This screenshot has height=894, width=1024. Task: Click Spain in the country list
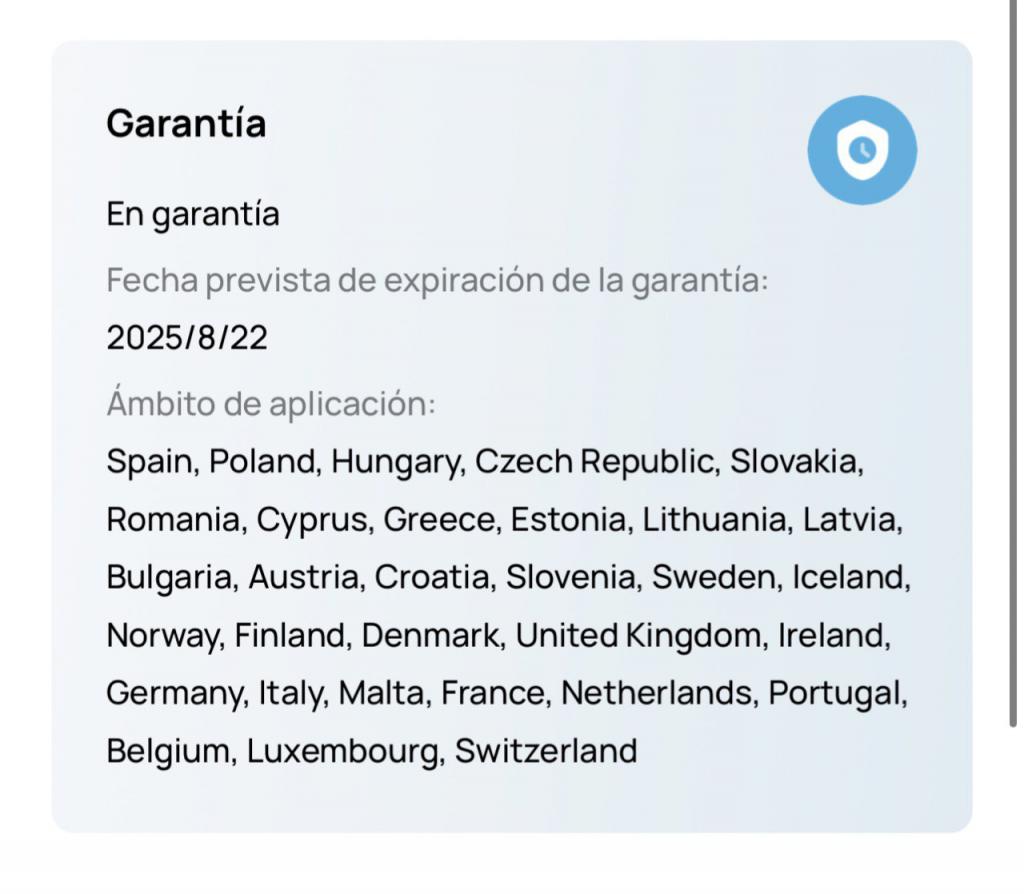149,462
